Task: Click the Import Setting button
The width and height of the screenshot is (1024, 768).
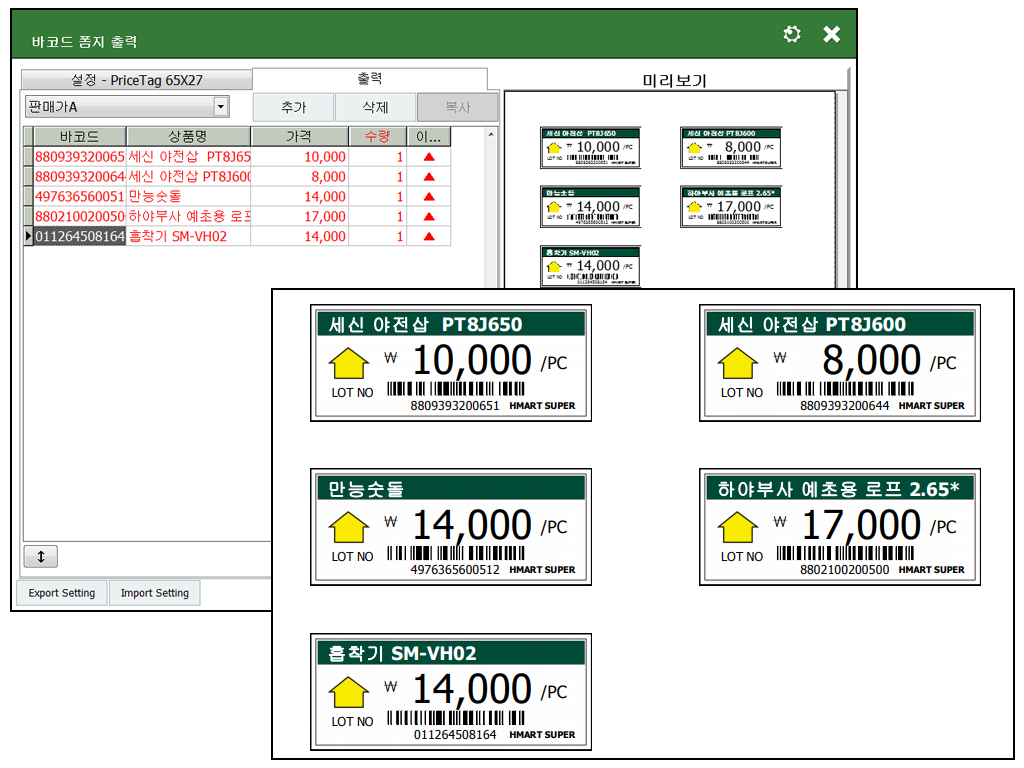Action: click(x=155, y=593)
